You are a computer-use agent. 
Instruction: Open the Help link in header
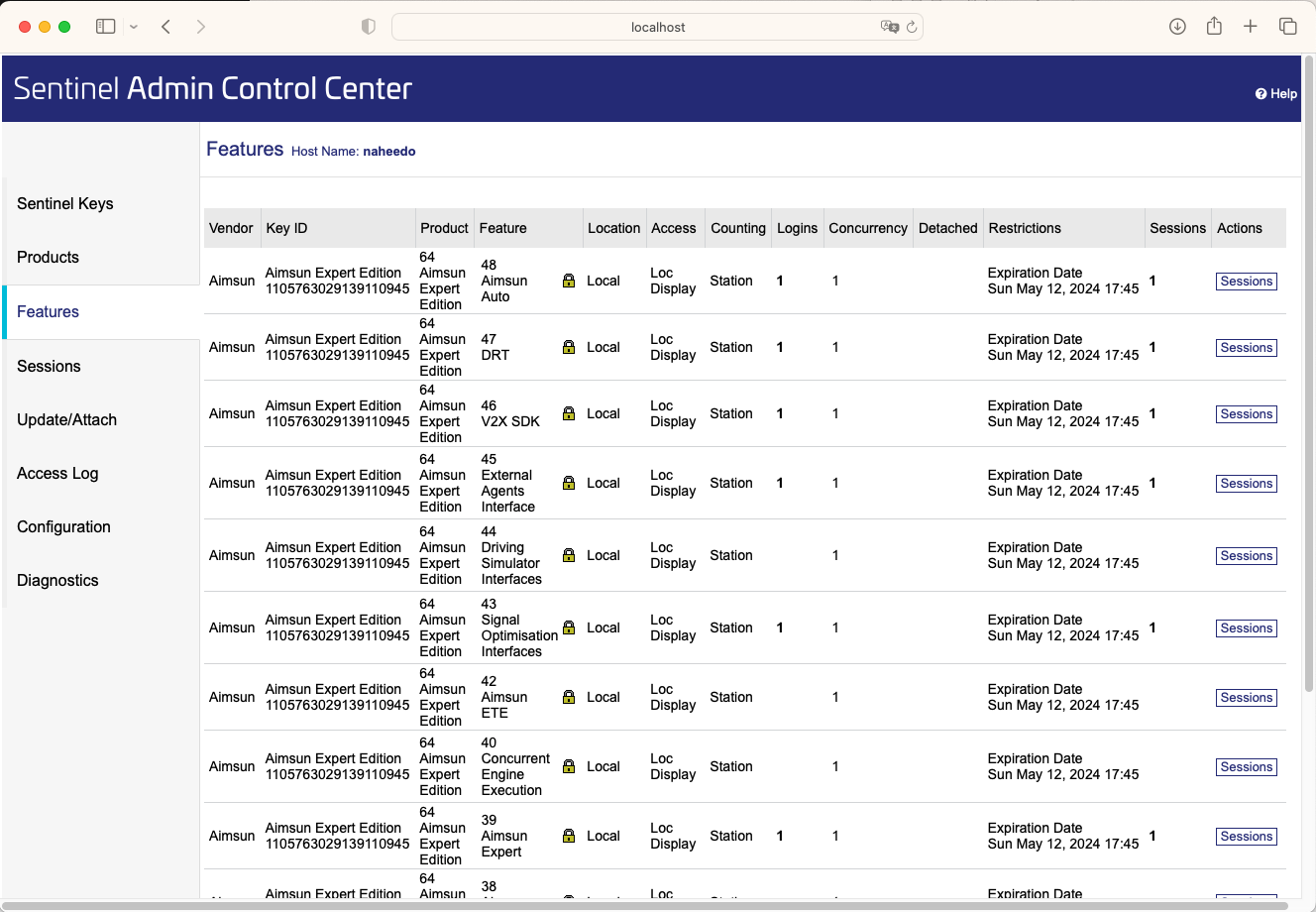(x=1276, y=94)
